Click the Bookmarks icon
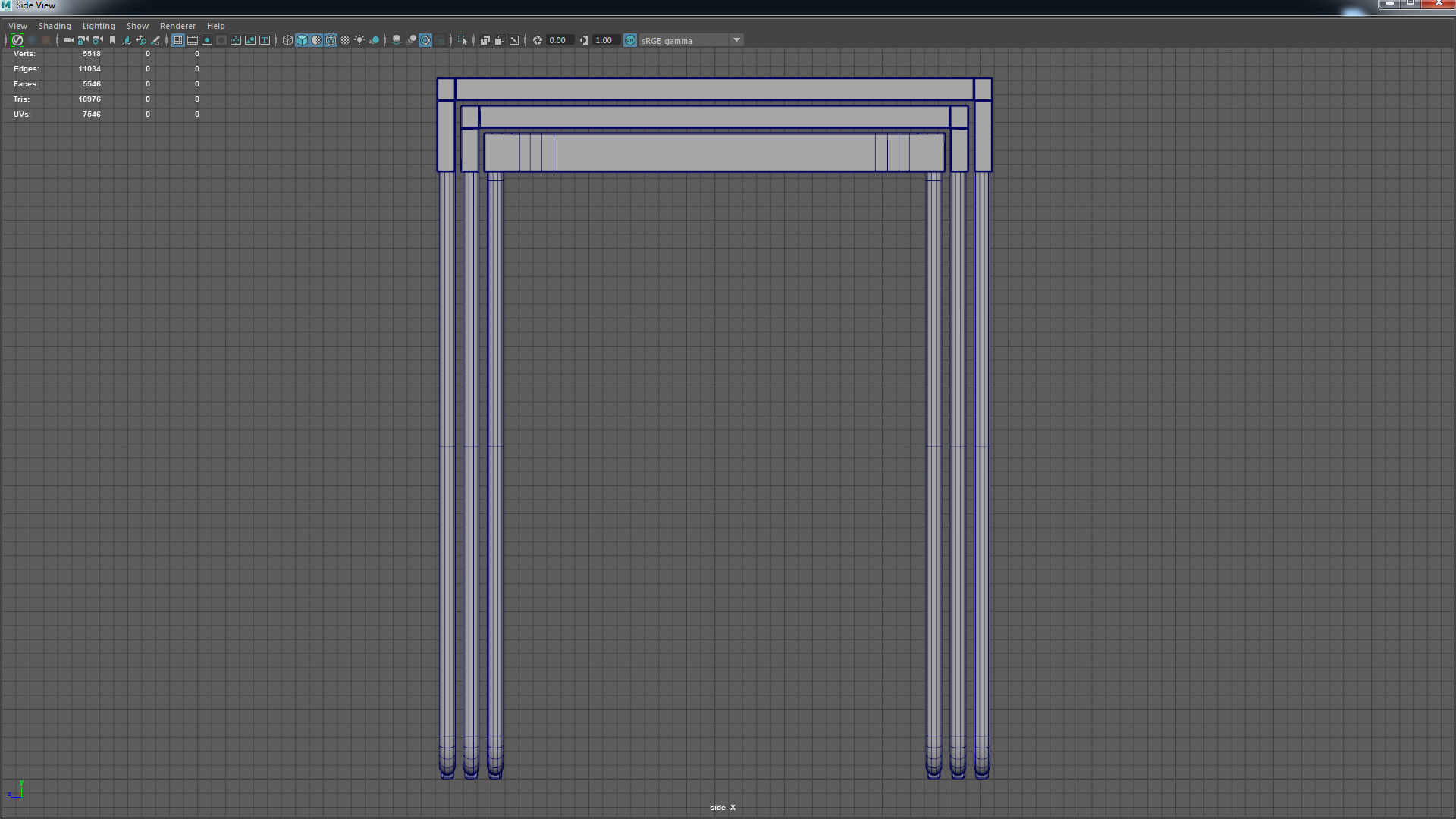The image size is (1456, 819). coord(112,40)
